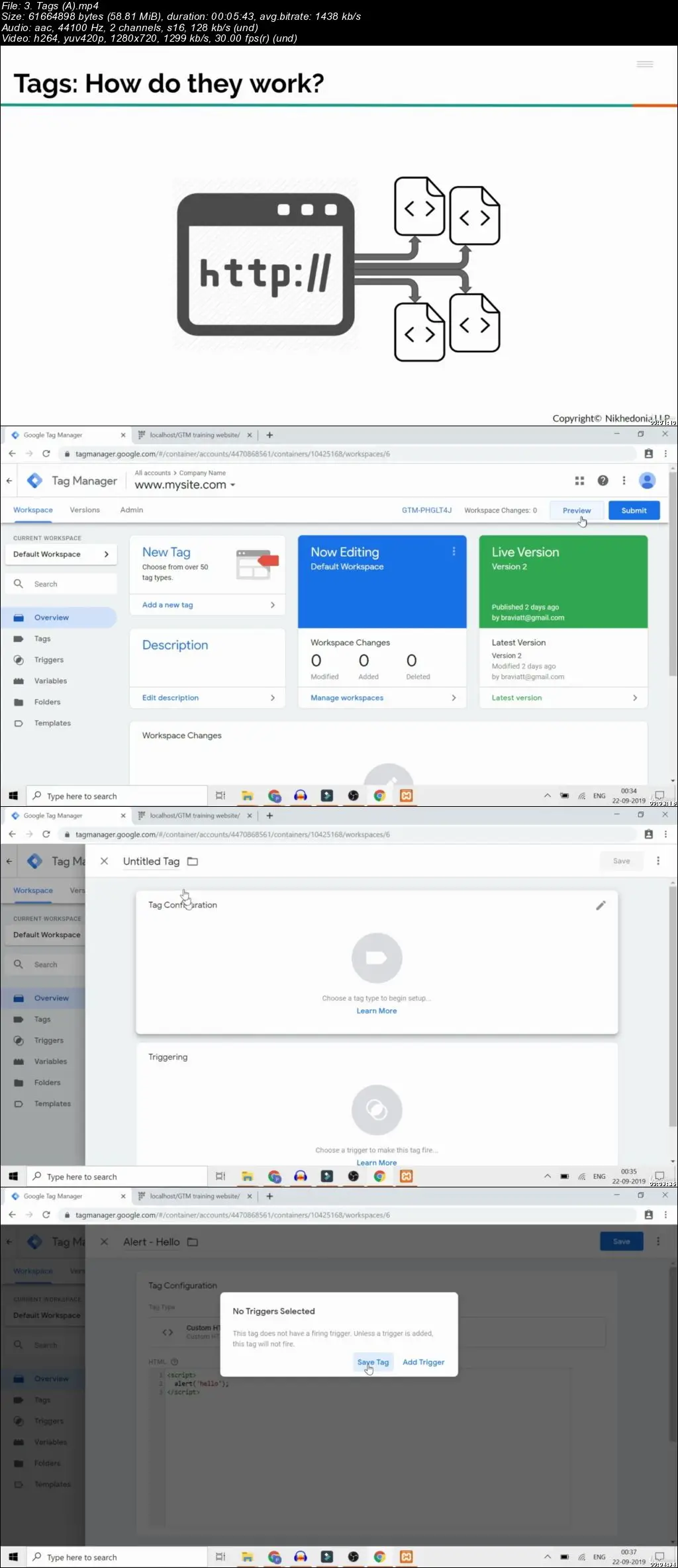678x1568 pixels.
Task: Open the ENG language indicator below the Workspace Changes card
Action: [599, 796]
